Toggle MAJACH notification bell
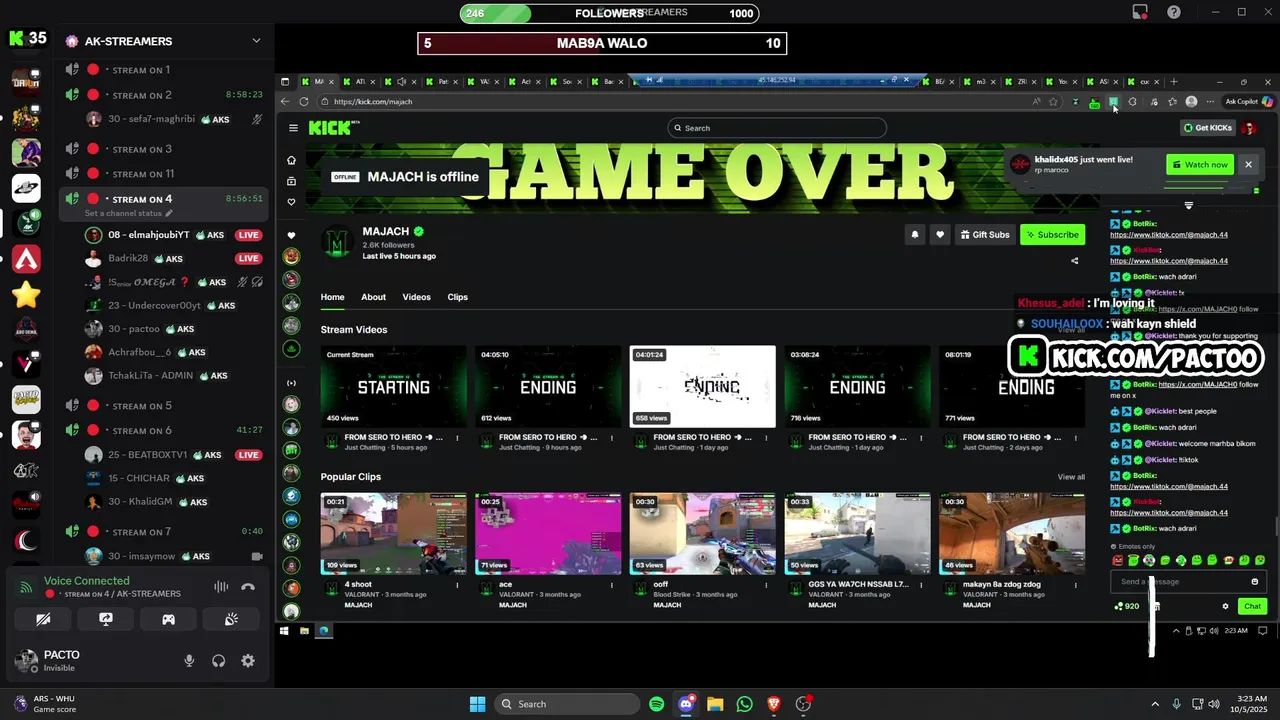1280x720 pixels. pos(914,234)
